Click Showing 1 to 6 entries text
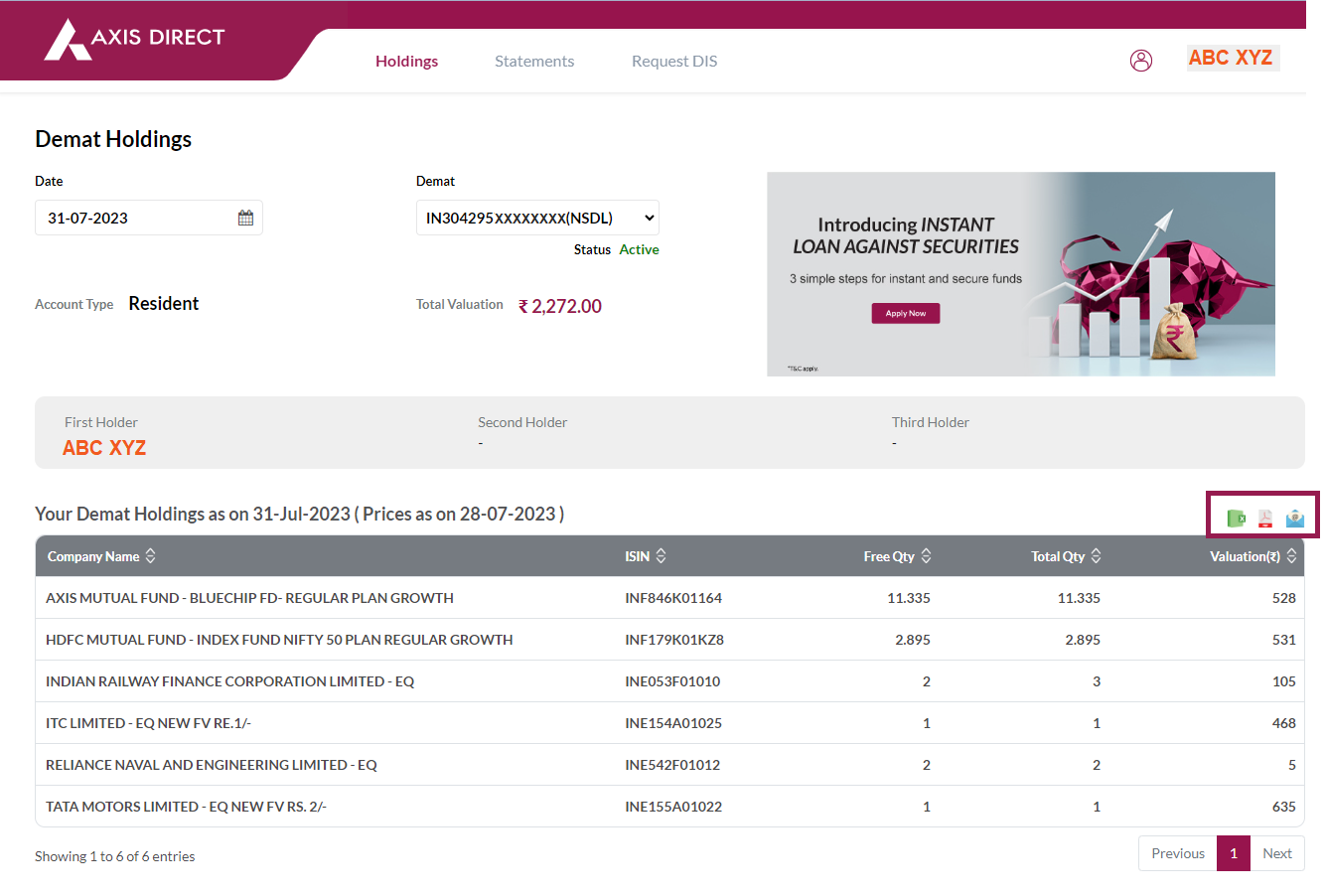This screenshot has height=896, width=1327. click(x=115, y=856)
